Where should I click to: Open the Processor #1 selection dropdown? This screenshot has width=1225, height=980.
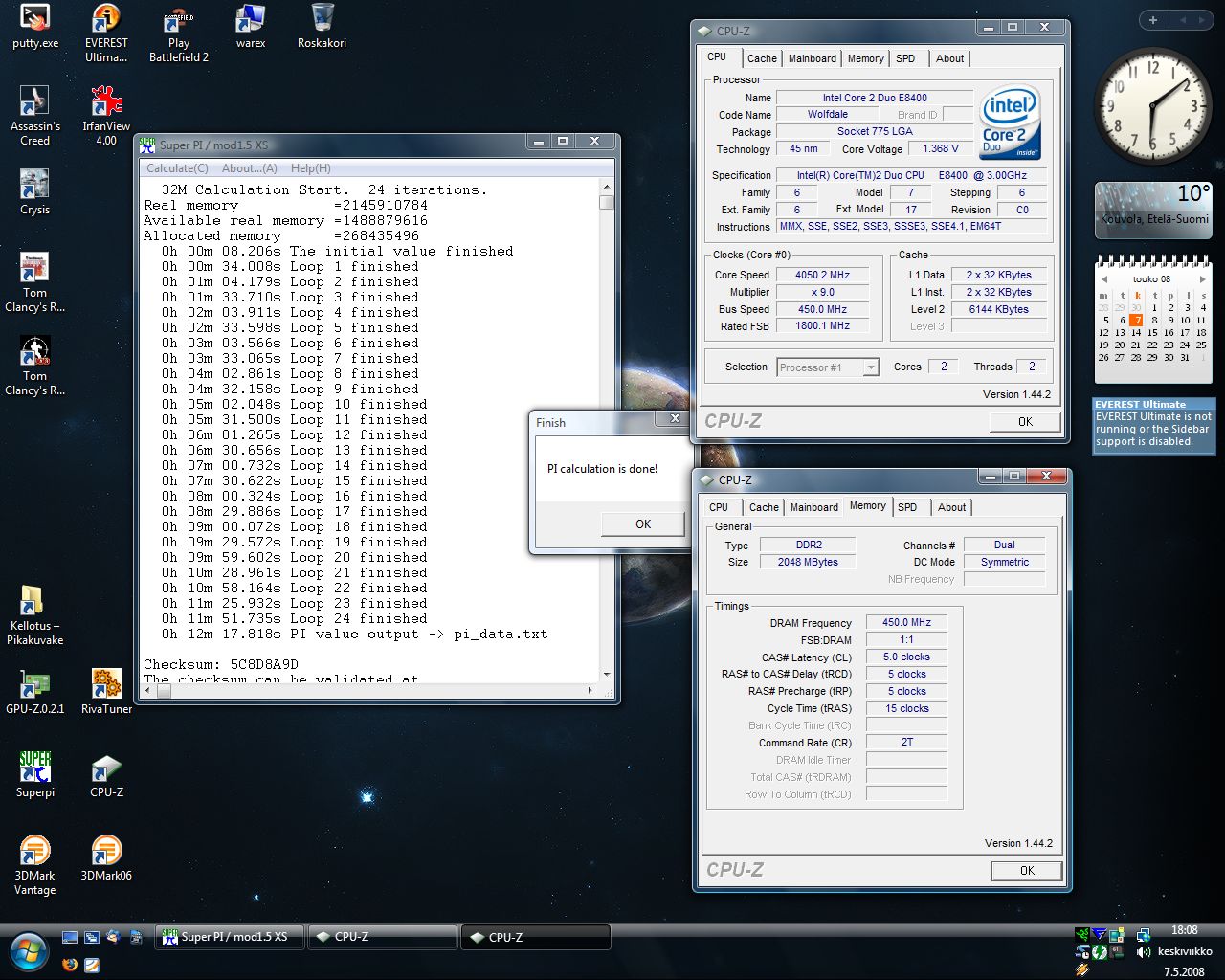pyautogui.click(x=828, y=367)
